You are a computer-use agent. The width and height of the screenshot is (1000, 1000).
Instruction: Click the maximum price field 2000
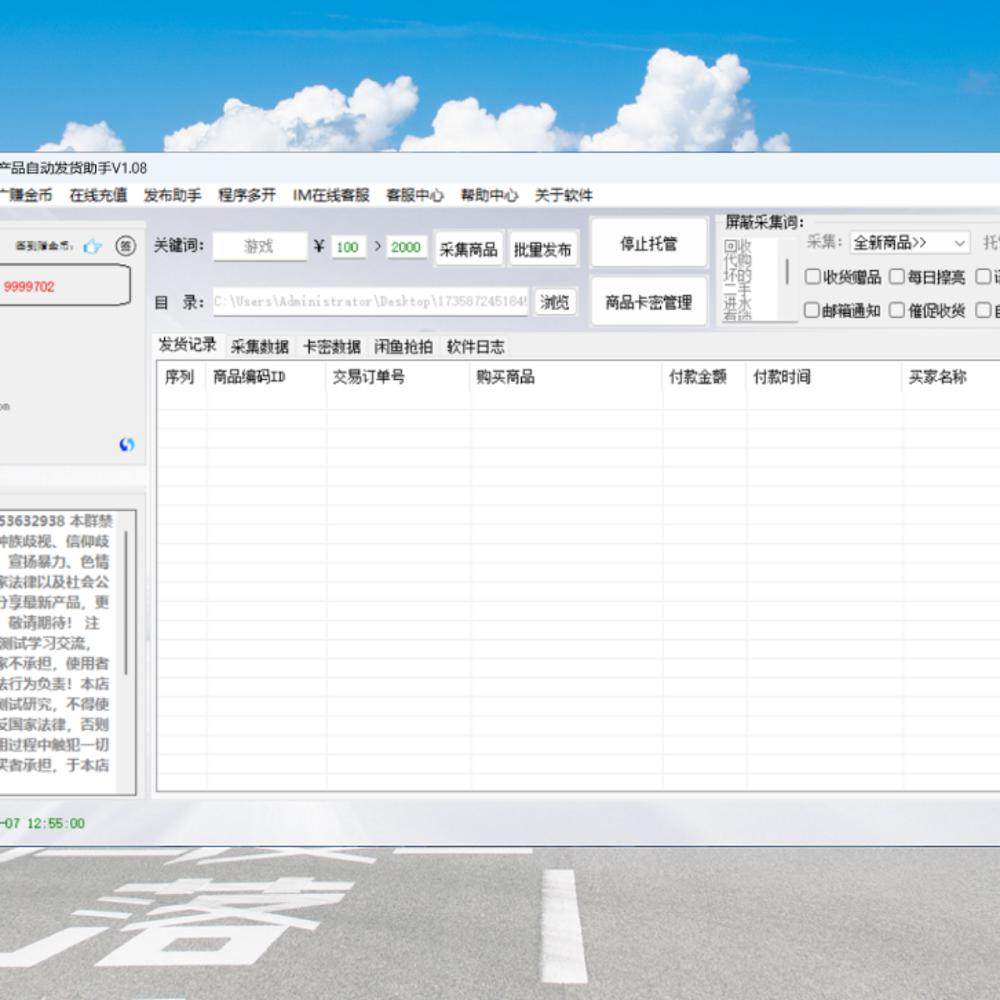coord(406,247)
